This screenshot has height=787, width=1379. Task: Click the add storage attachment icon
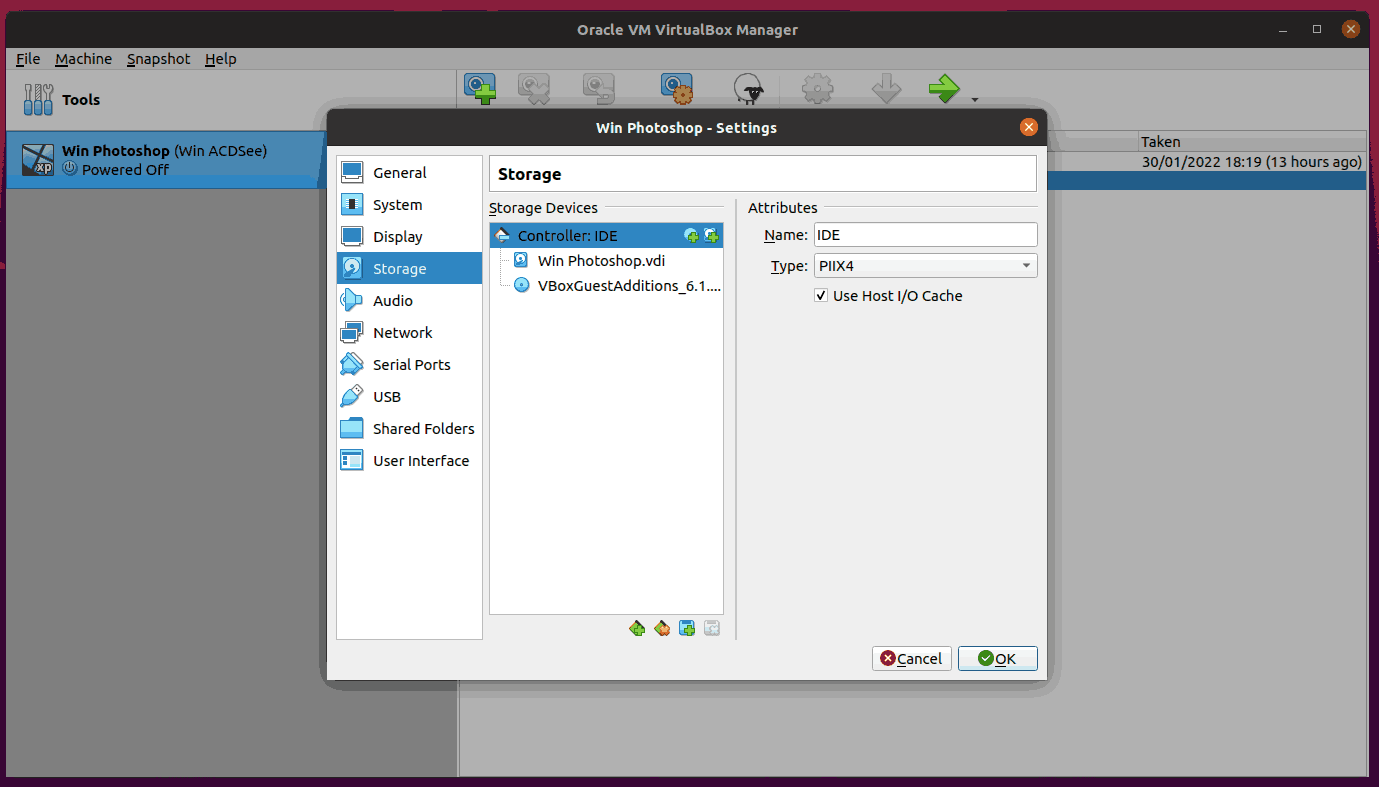tap(687, 629)
